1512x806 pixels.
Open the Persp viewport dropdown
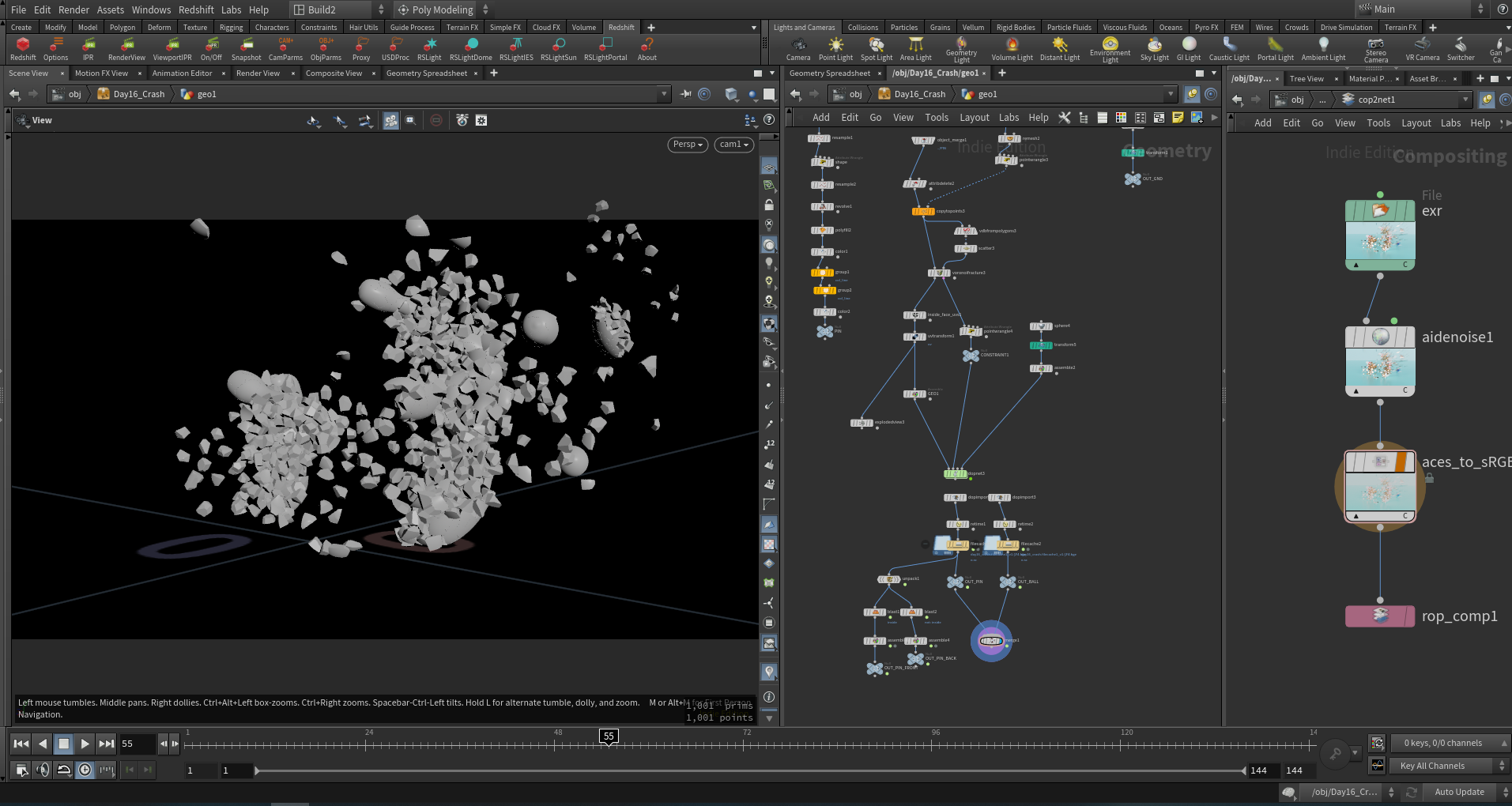[x=688, y=145]
